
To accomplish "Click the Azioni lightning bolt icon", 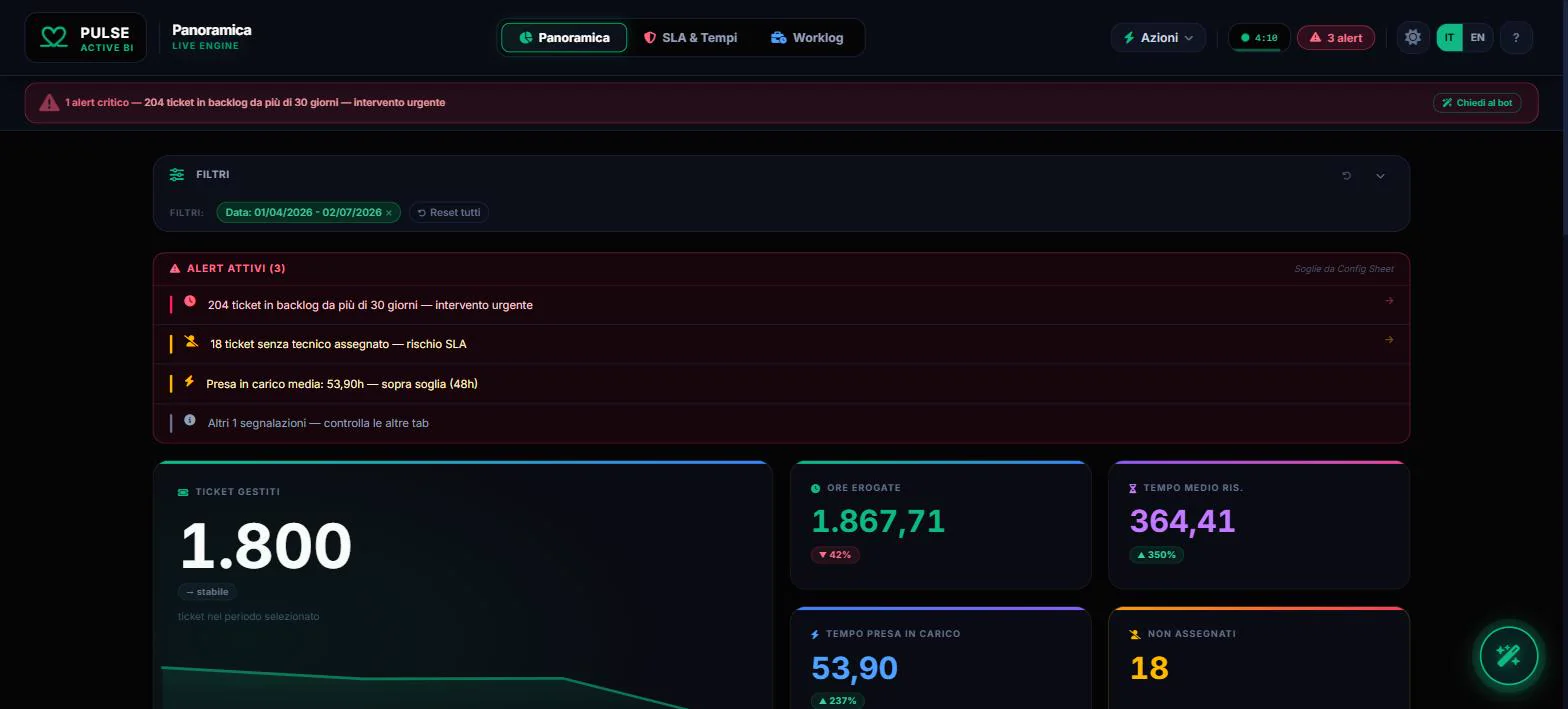I will coord(1129,38).
